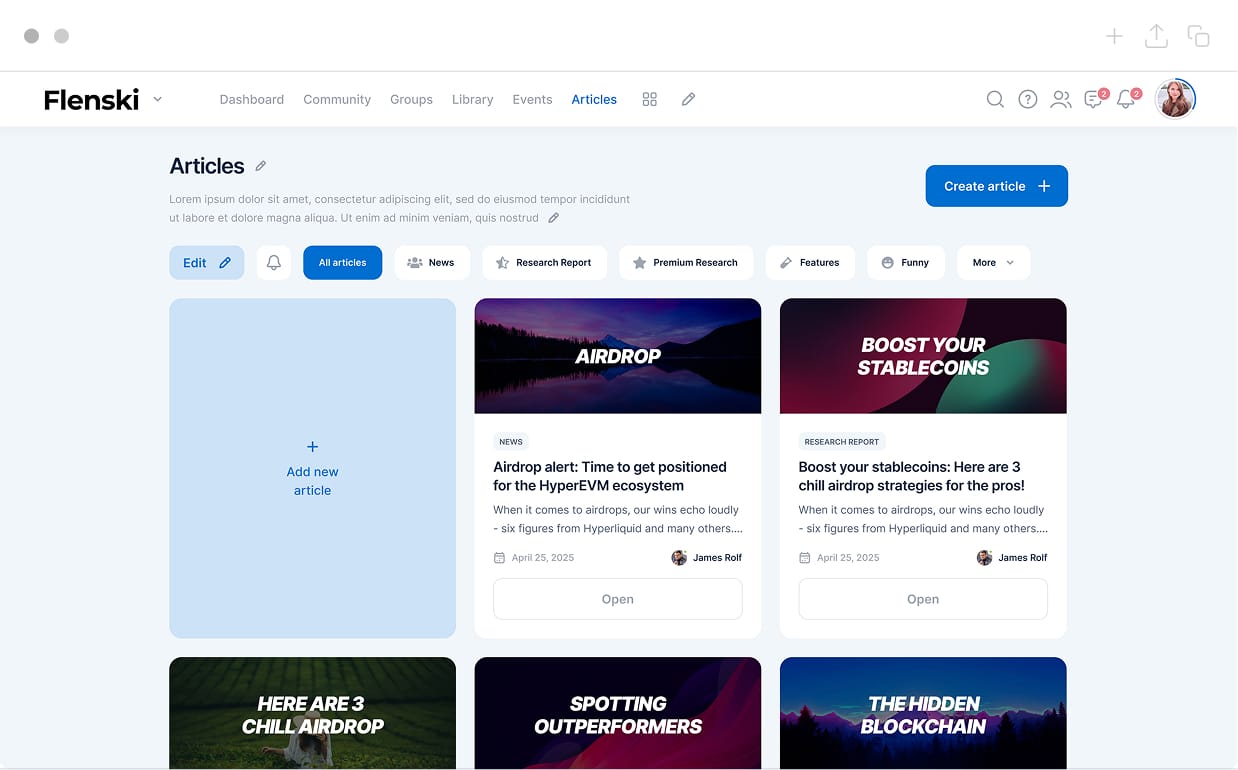
Task: Switch to the Events tab
Action: coord(532,99)
